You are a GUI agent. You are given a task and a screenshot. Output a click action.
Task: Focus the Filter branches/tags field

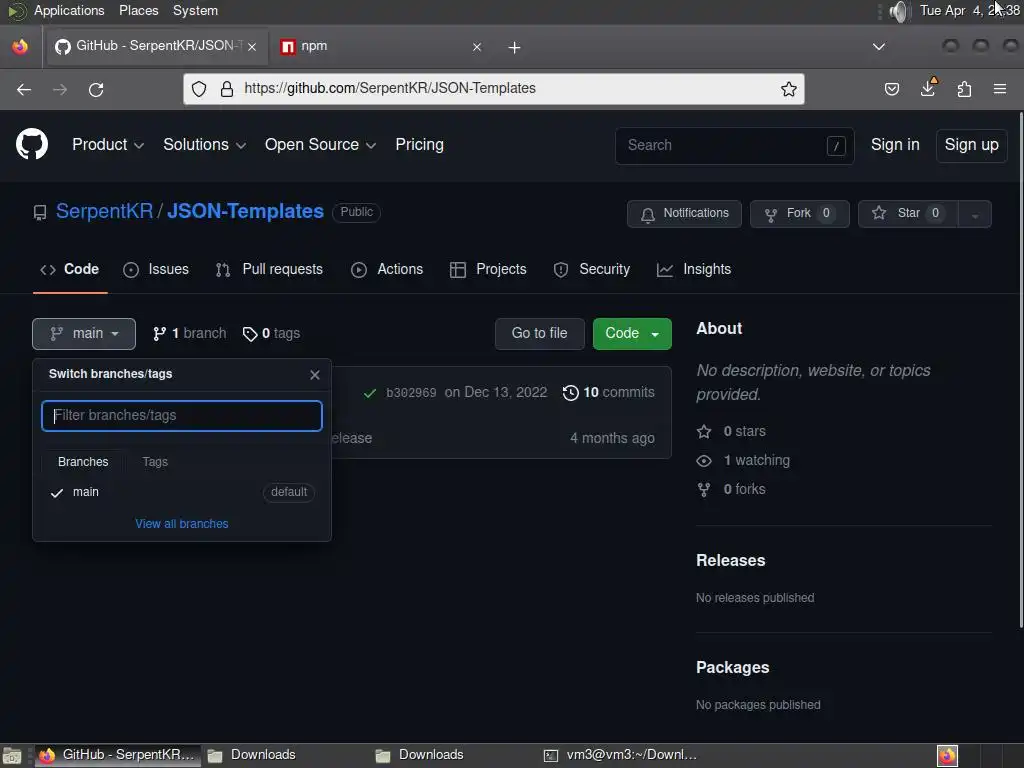click(182, 416)
